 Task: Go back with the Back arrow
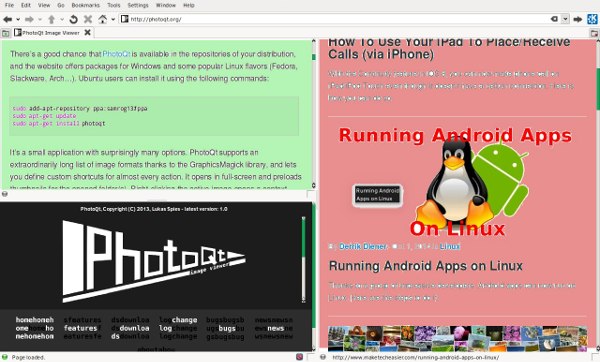pyautogui.click(x=7, y=19)
